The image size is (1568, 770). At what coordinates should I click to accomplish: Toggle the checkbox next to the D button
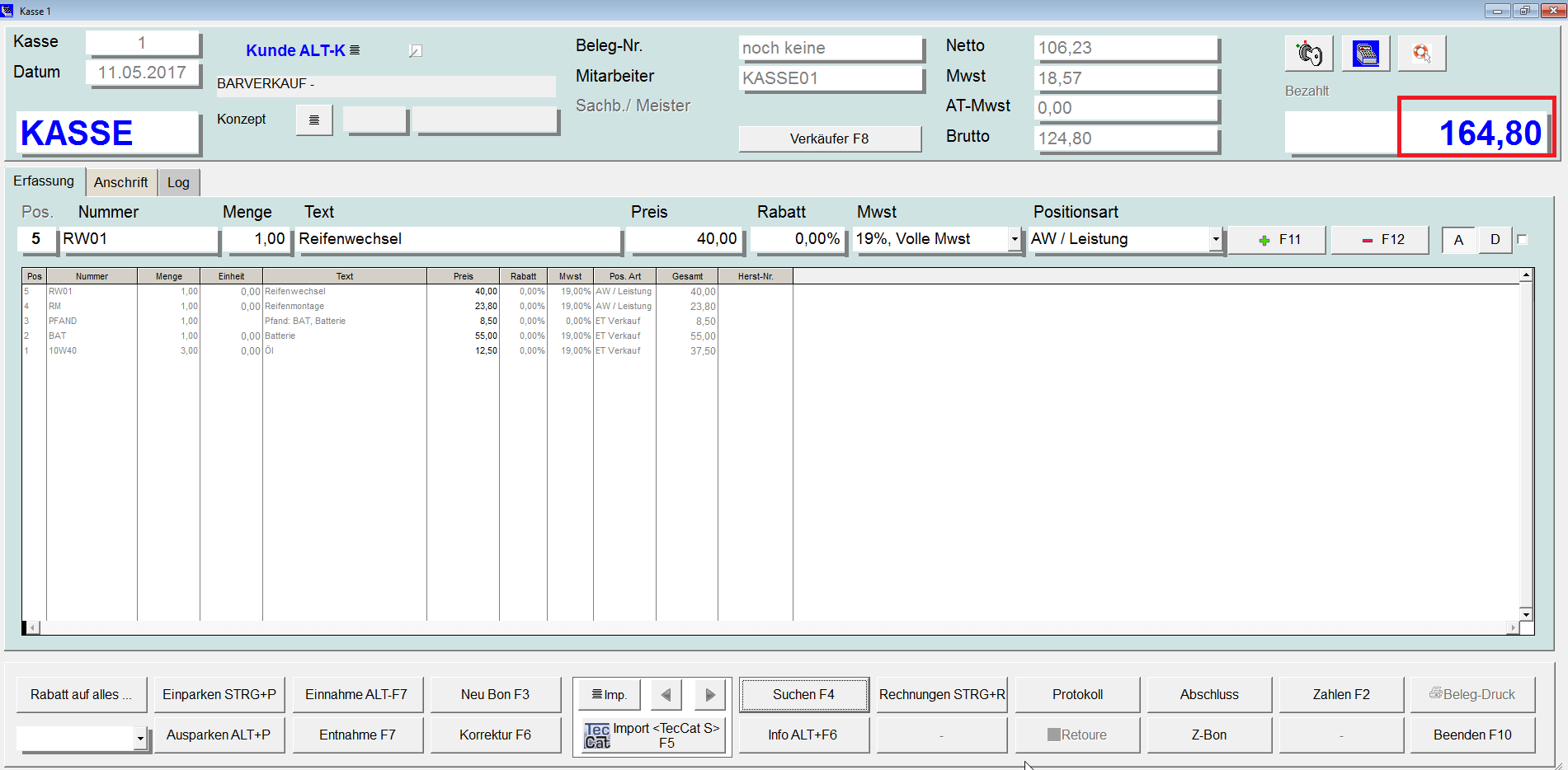(1523, 240)
